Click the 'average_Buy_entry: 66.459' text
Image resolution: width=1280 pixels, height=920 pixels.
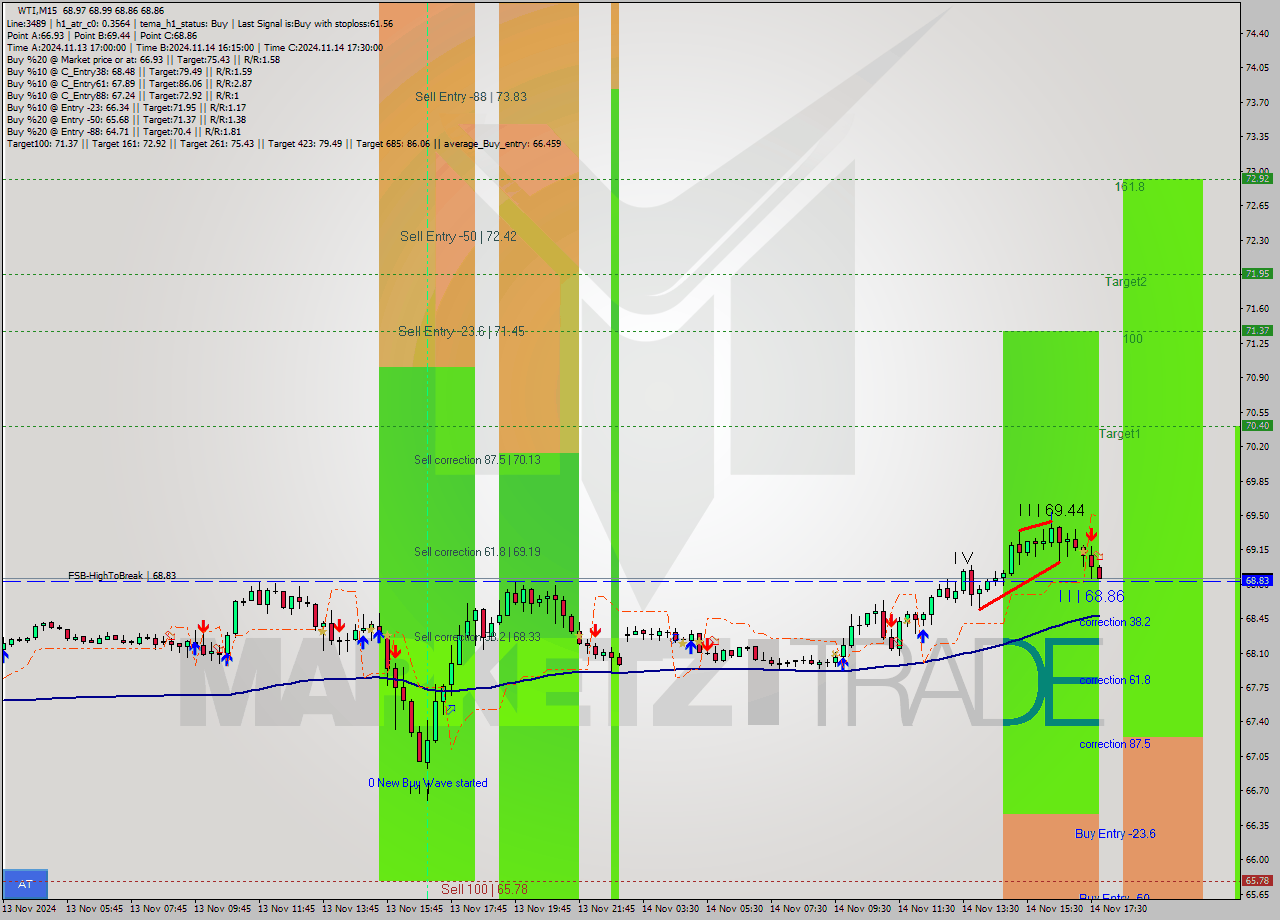(502, 143)
